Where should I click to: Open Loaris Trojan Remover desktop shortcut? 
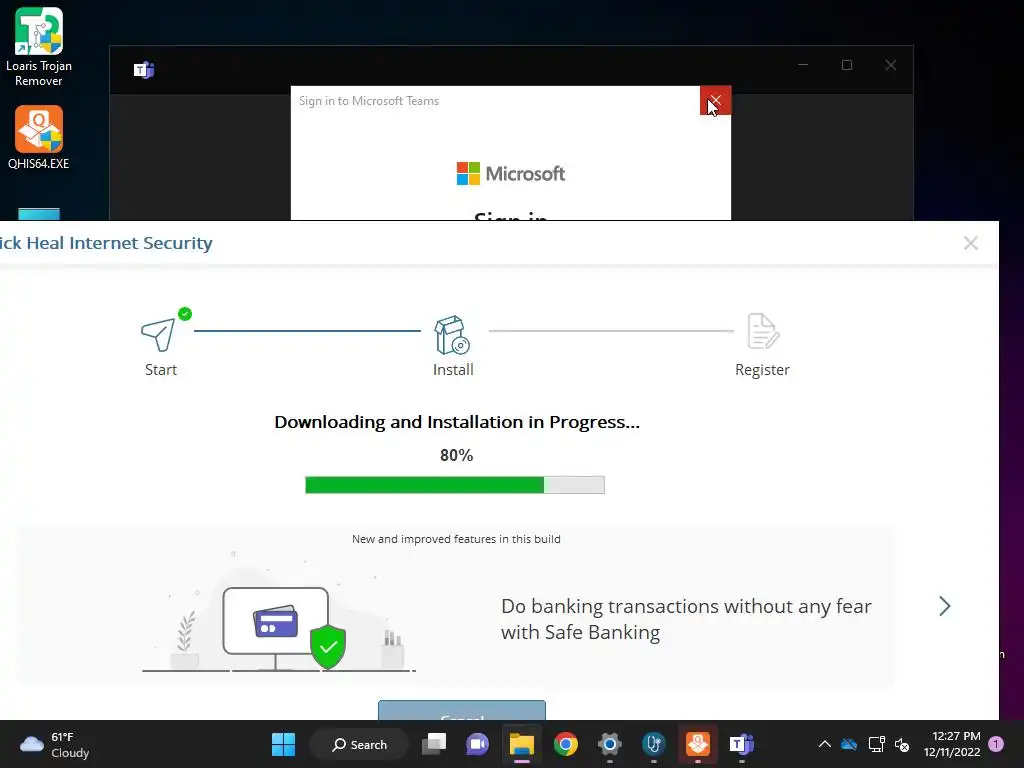click(39, 47)
